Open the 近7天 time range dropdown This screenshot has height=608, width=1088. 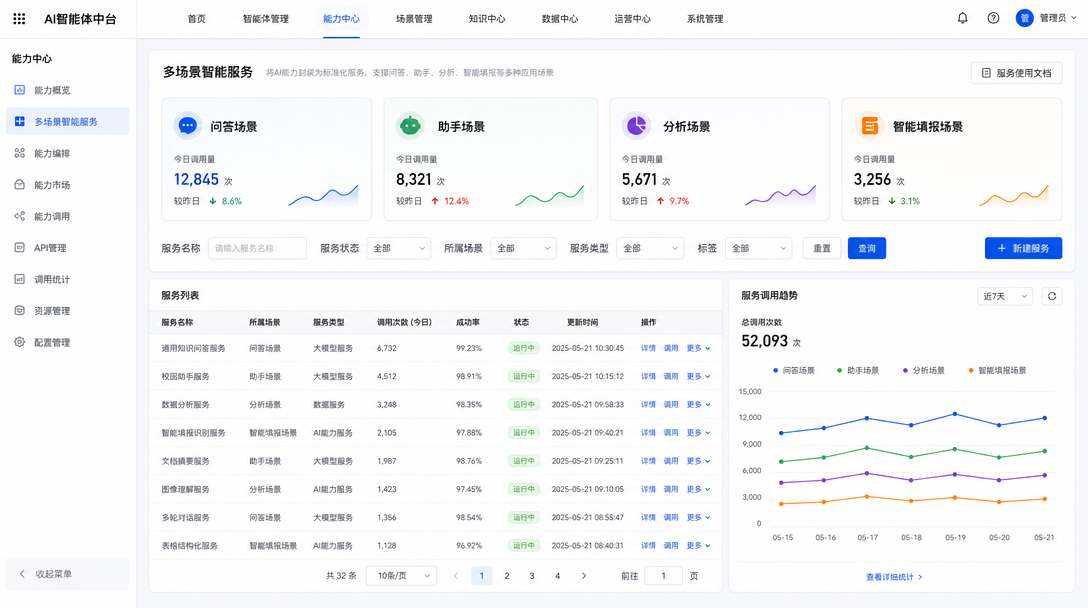pyautogui.click(x=1005, y=296)
